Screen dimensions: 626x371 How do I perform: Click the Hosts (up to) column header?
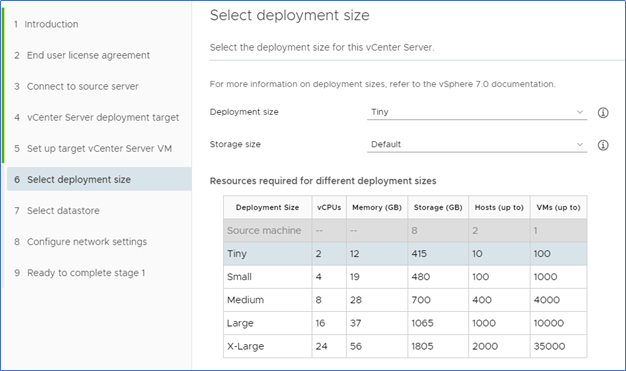(499, 207)
